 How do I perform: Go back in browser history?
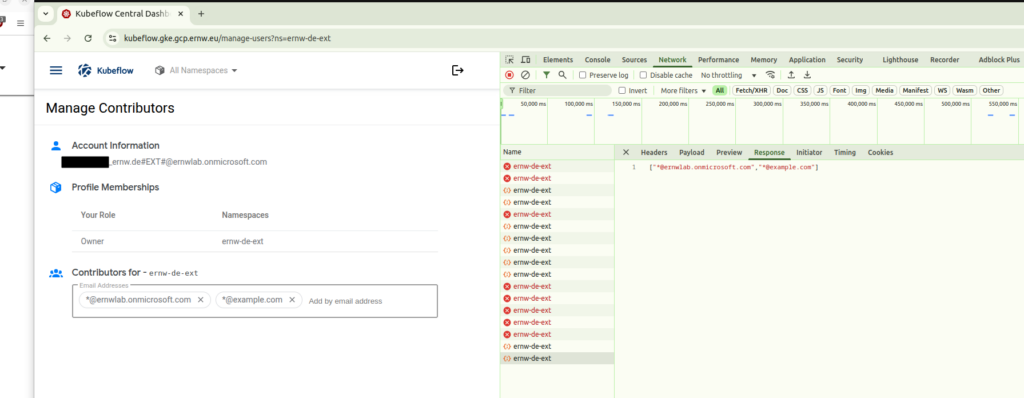point(47,39)
